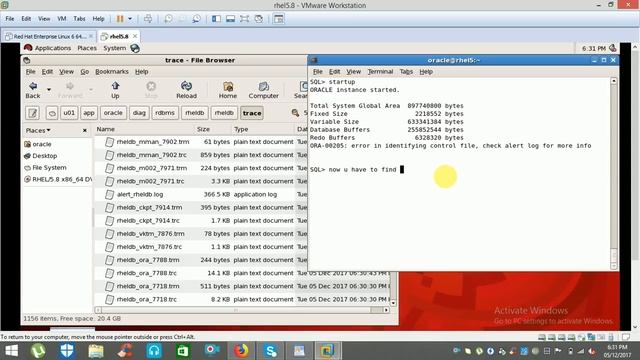Screen dimensions: 640x360
Task: Click the Back button in File Browser
Action: coord(33,90)
